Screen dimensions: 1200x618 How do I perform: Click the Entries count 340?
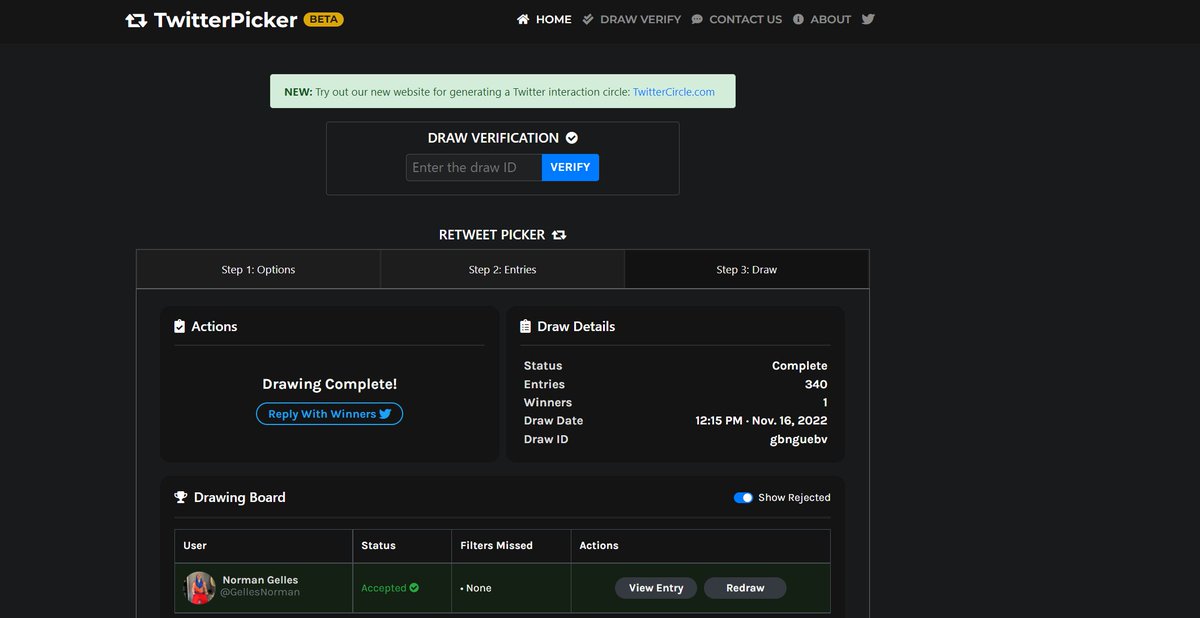click(x=816, y=384)
